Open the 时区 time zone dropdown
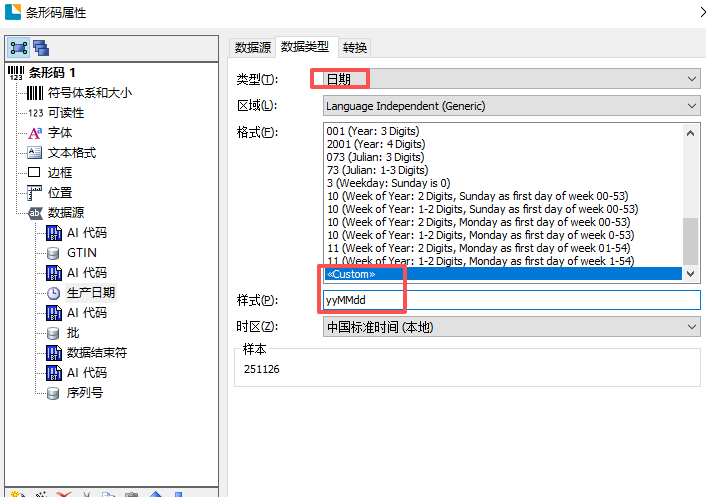 (511, 327)
